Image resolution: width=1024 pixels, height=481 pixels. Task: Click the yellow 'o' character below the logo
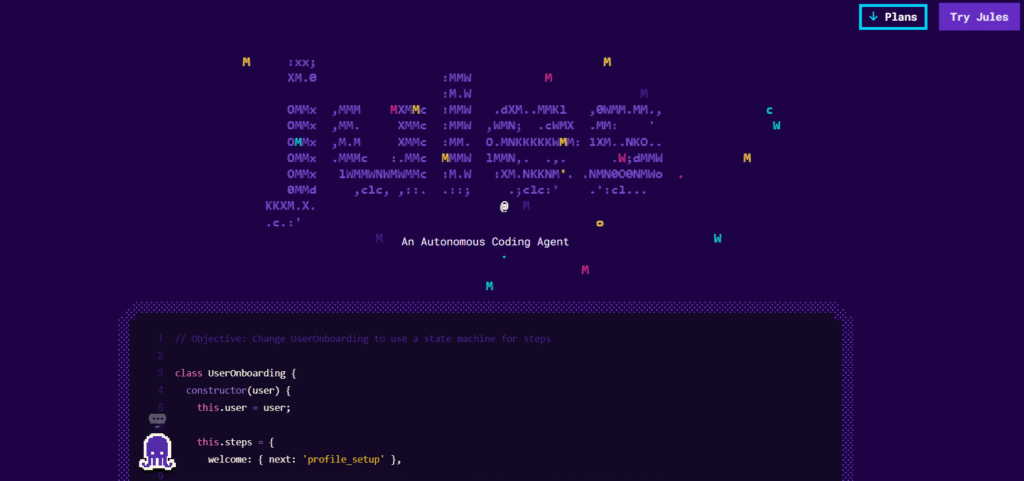coord(599,223)
